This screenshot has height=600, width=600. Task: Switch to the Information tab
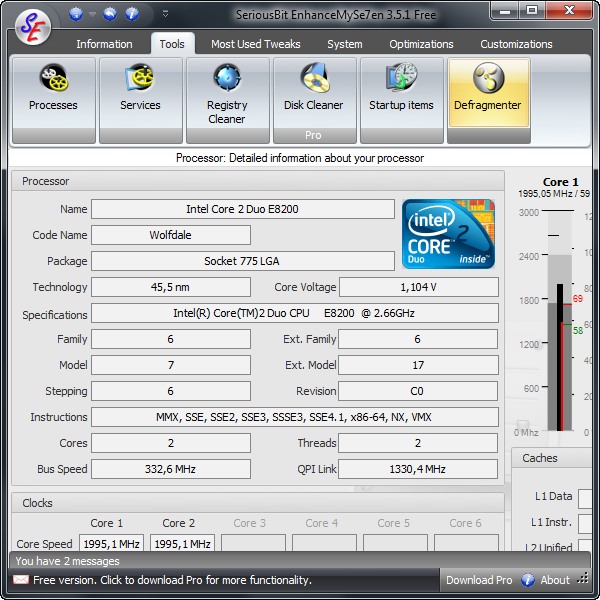coord(104,44)
